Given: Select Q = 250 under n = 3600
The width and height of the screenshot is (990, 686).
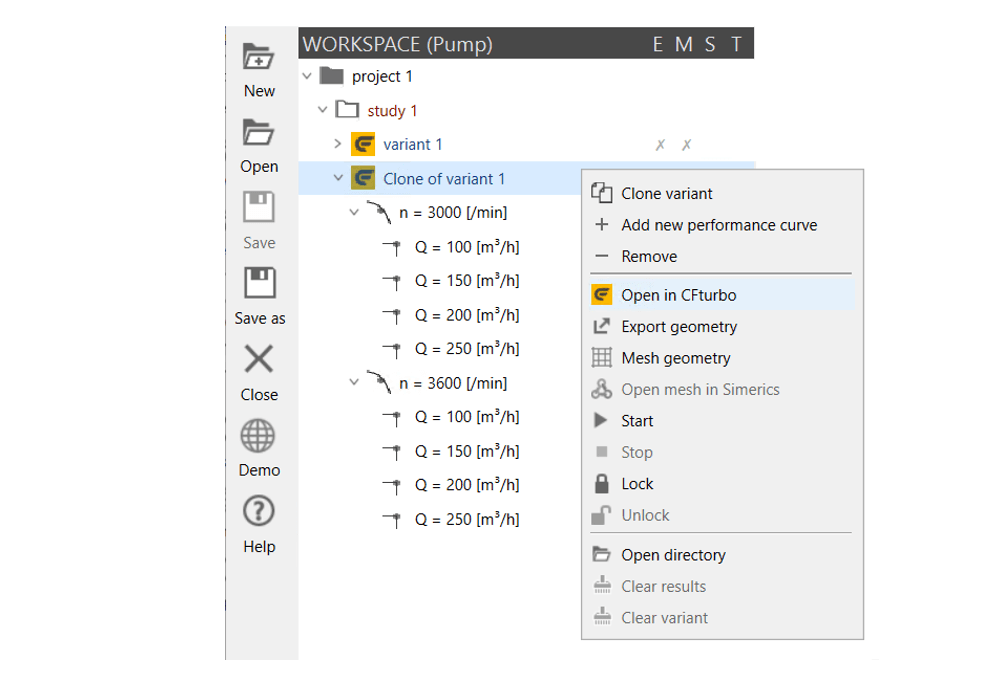Looking at the screenshot, I should [467, 519].
